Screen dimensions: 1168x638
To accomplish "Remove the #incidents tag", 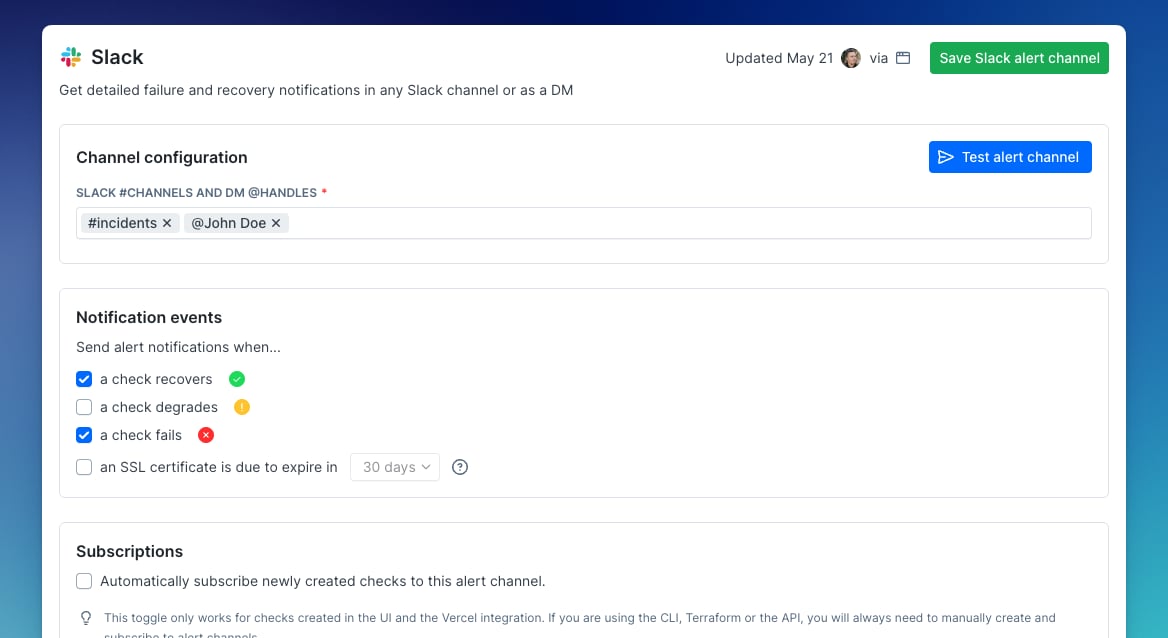I will [167, 223].
